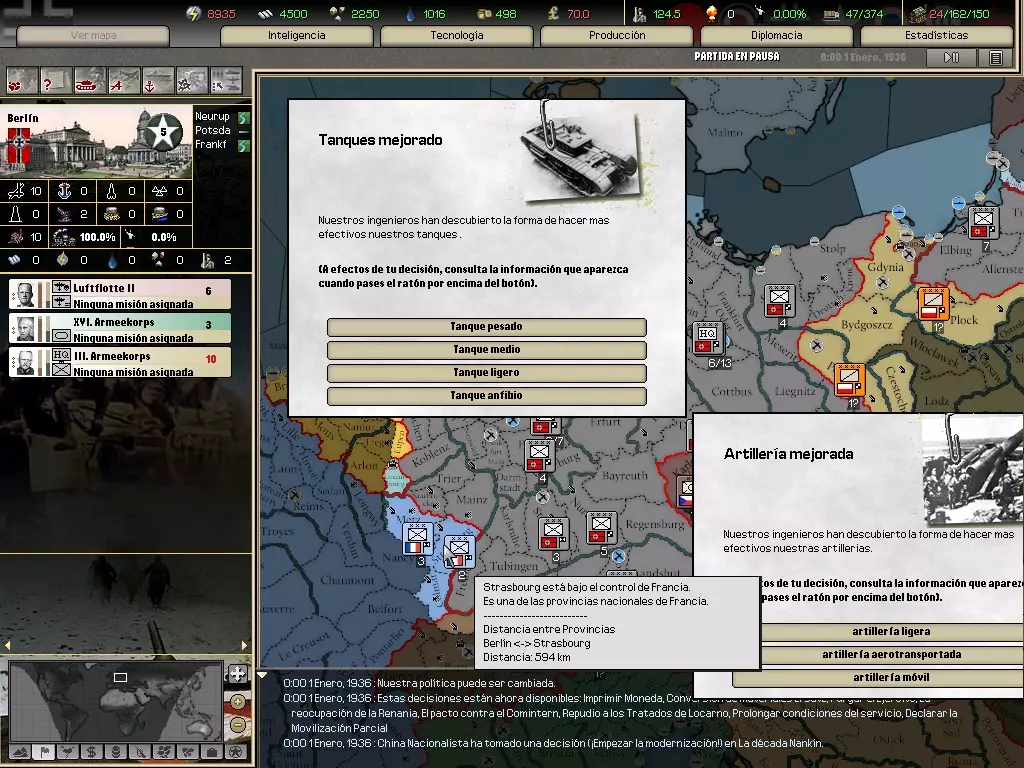Viewport: 1024px width, 768px height.
Task: Switch to supply map mode stacked coins icon
Action: [x=116, y=752]
